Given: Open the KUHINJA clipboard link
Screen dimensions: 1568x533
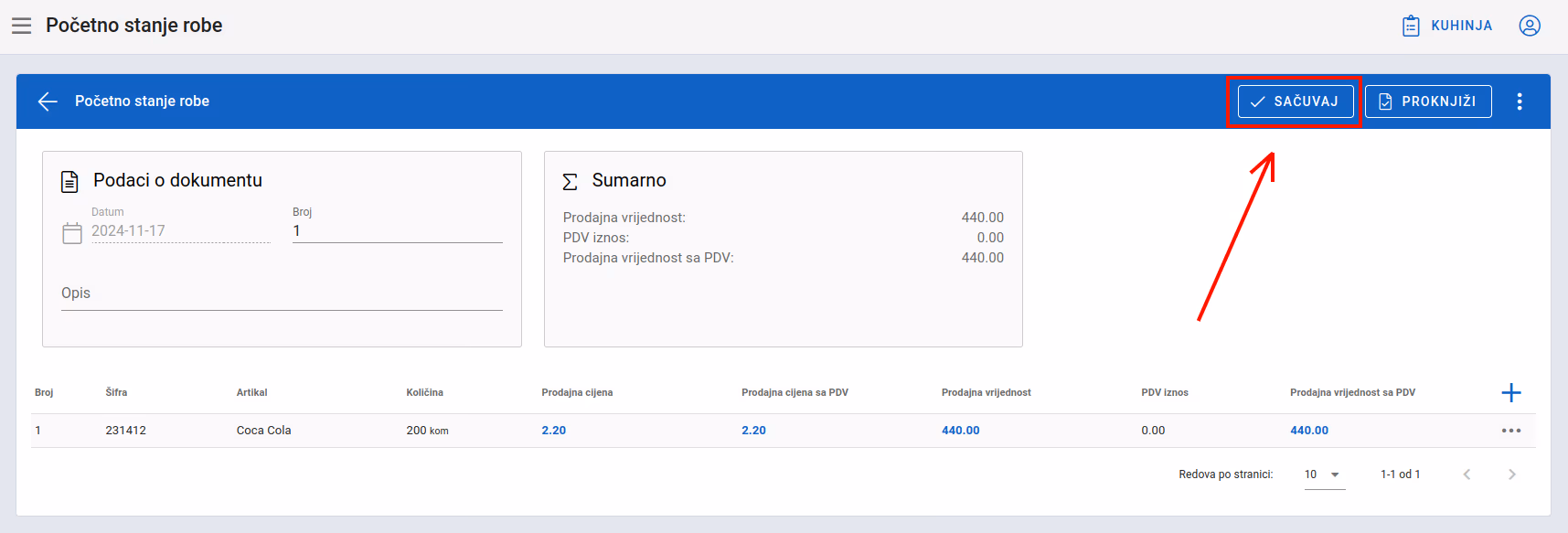Looking at the screenshot, I should coord(1447,26).
